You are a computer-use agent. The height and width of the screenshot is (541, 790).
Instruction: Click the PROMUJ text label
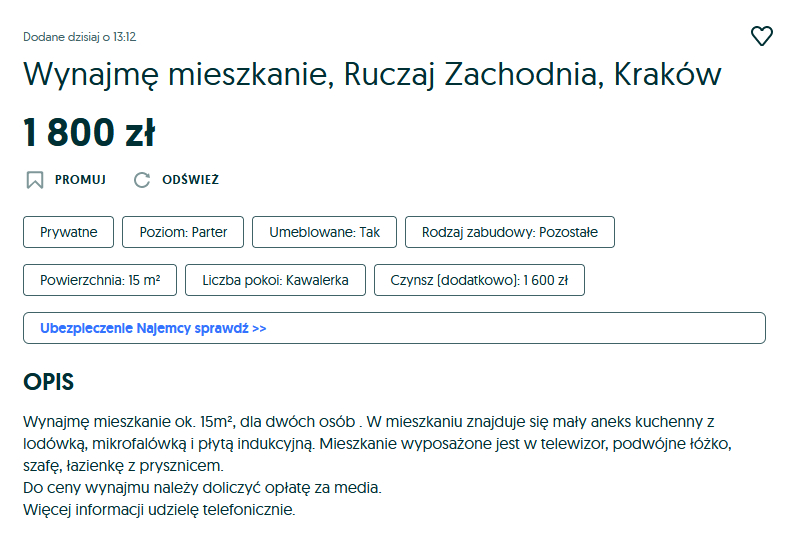pos(80,180)
